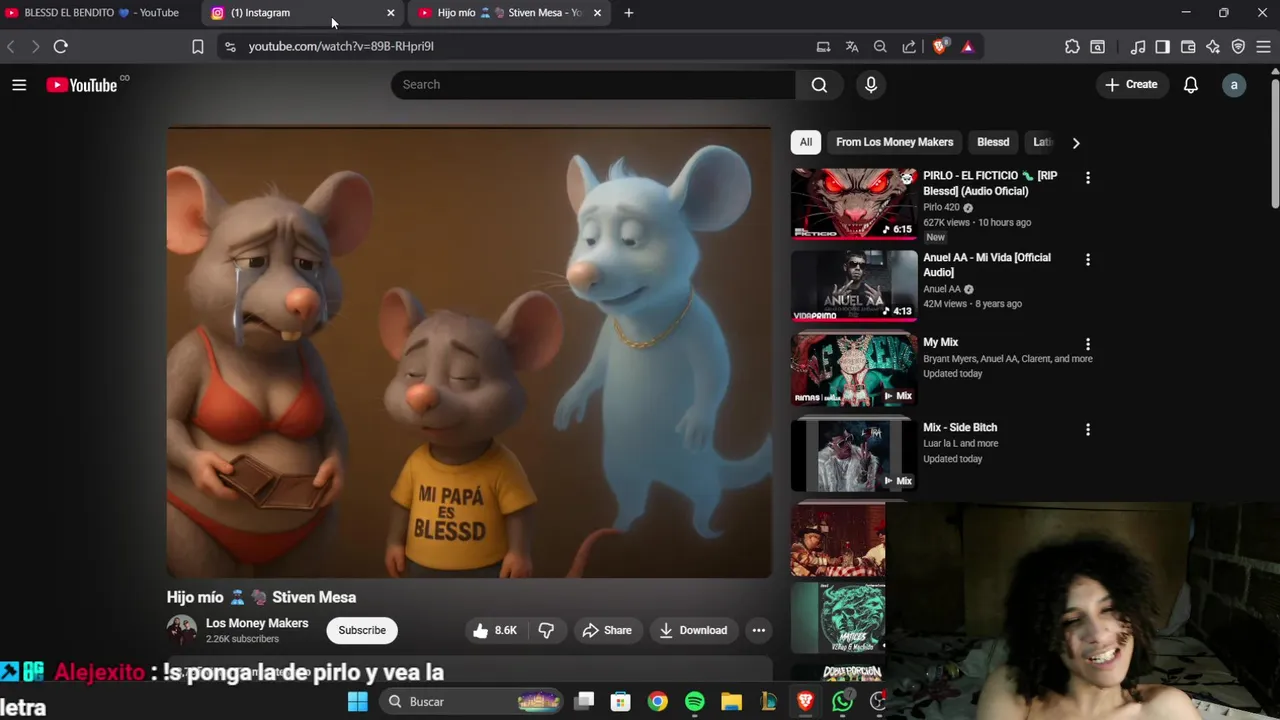The width and height of the screenshot is (1280, 720).
Task: Switch to BLESSD EL BENDITO YouTube tab
Action: tap(100, 13)
